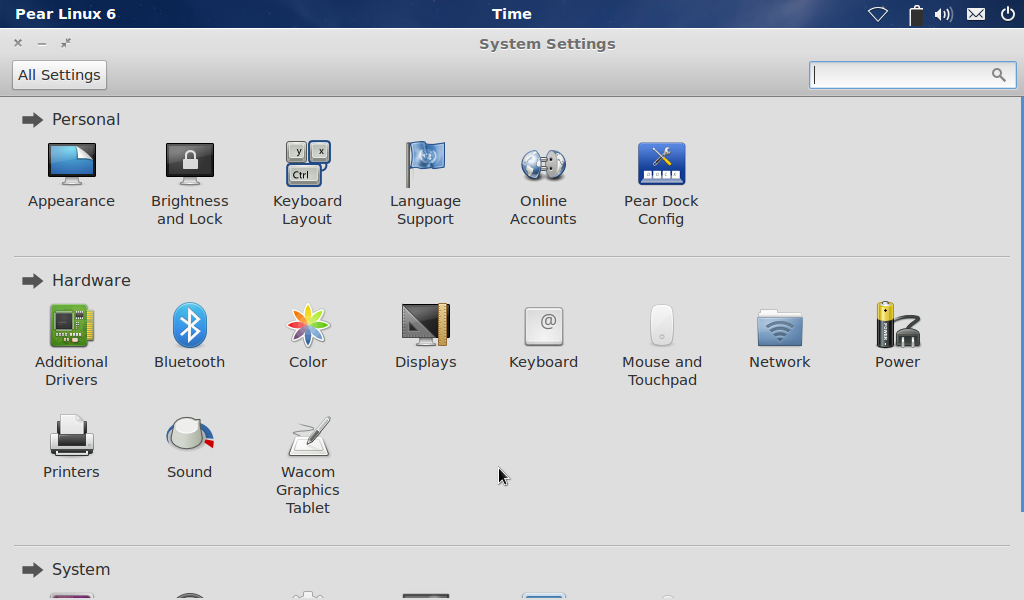Open Mouse and Touchpad settings
The width and height of the screenshot is (1024, 600).
pyautogui.click(x=662, y=345)
